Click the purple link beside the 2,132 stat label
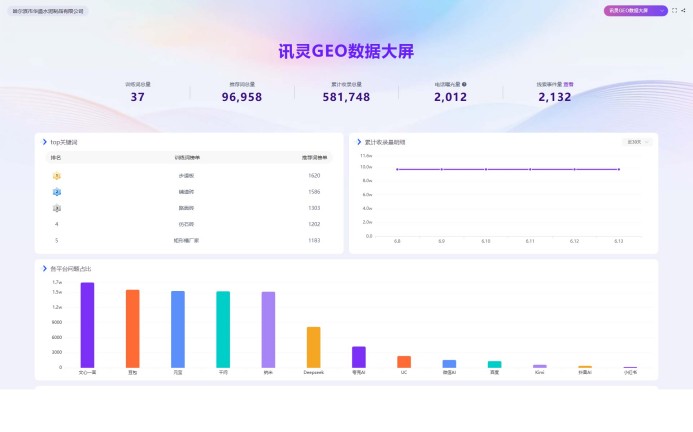The width and height of the screenshot is (693, 432). click(568, 84)
